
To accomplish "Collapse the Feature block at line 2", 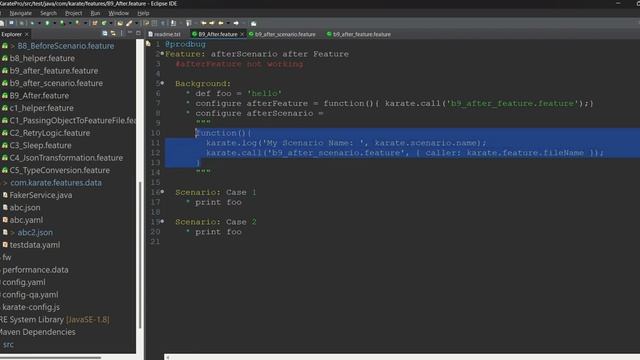I will pyautogui.click(x=162, y=54).
